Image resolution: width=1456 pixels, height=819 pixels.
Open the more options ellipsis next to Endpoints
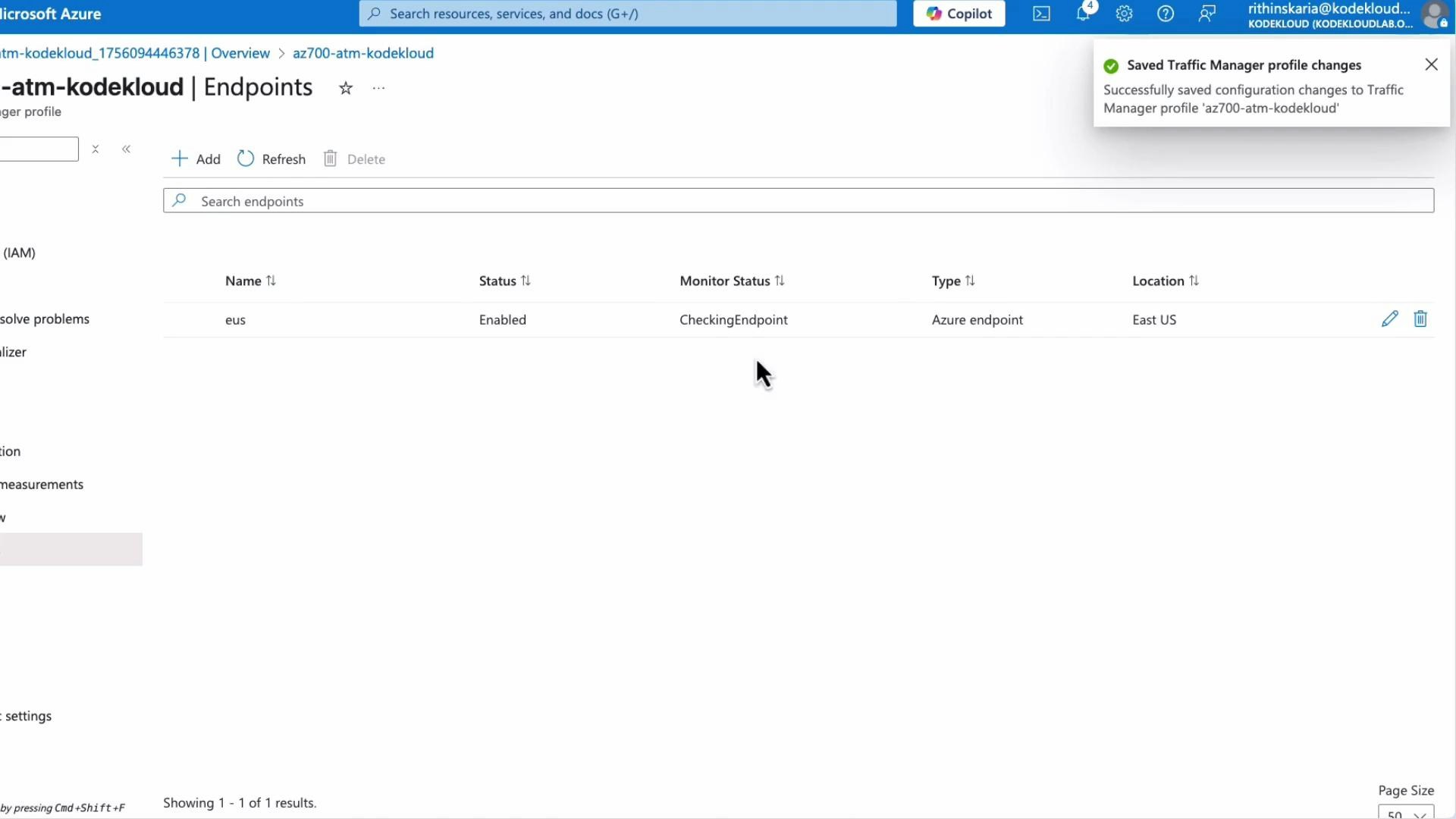click(378, 88)
